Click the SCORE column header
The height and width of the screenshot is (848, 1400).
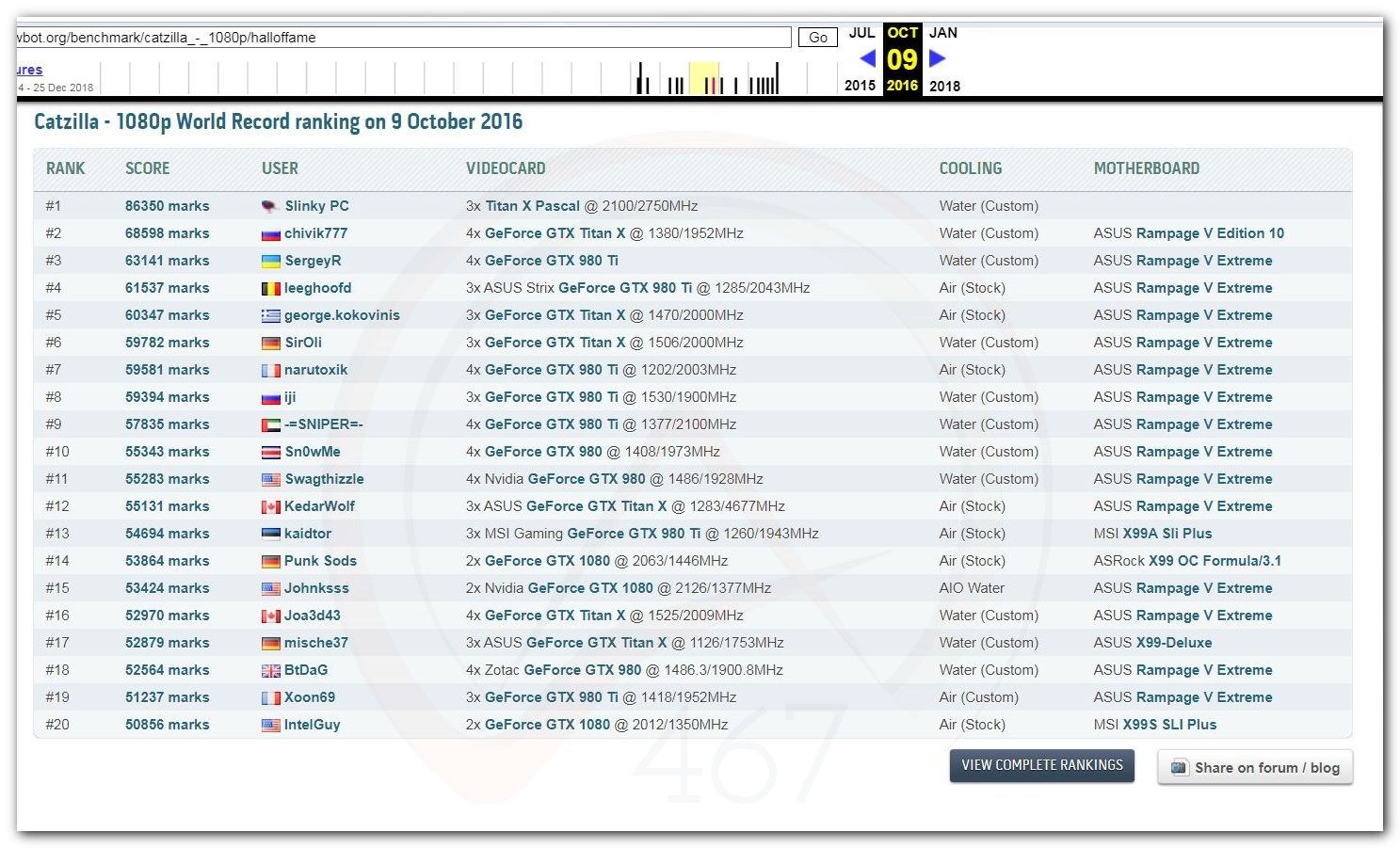[x=148, y=168]
